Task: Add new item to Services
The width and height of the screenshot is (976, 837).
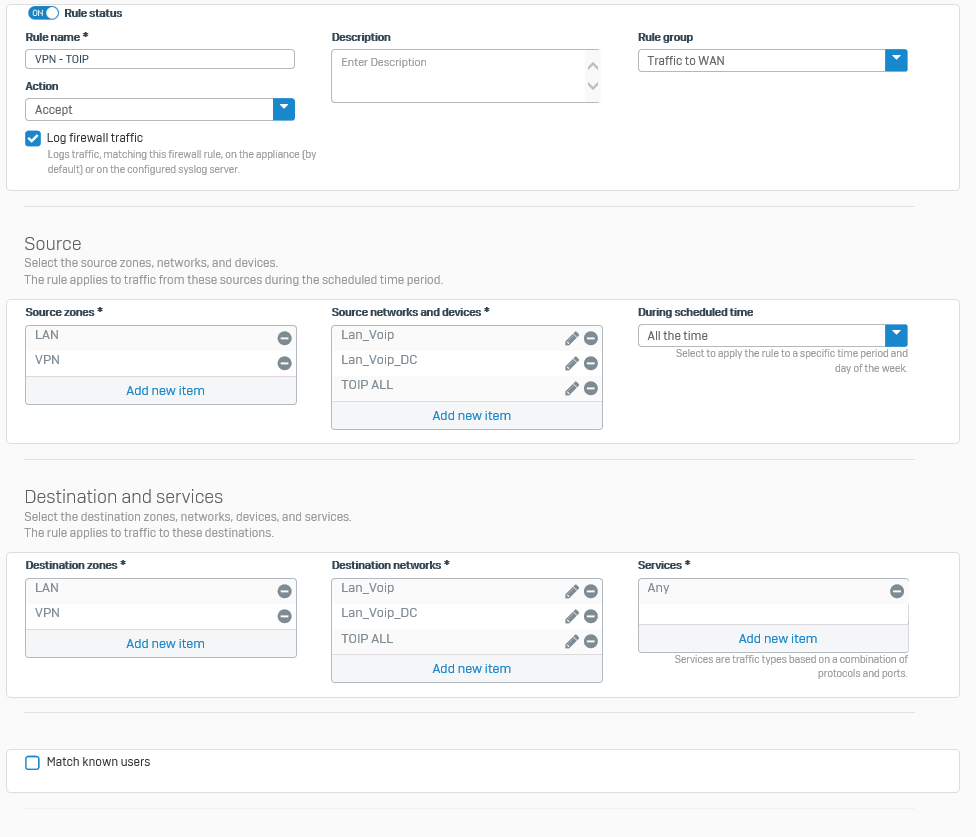Action: [777, 638]
